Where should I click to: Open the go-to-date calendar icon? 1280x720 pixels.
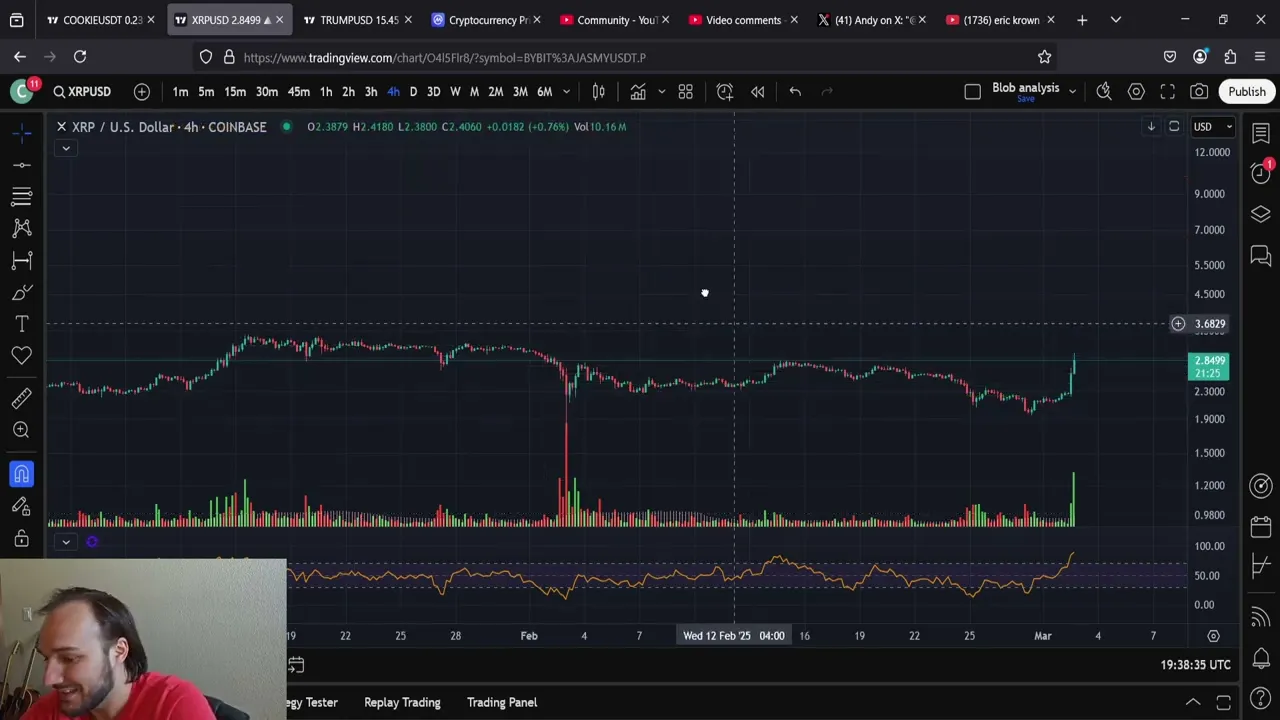pos(296,665)
